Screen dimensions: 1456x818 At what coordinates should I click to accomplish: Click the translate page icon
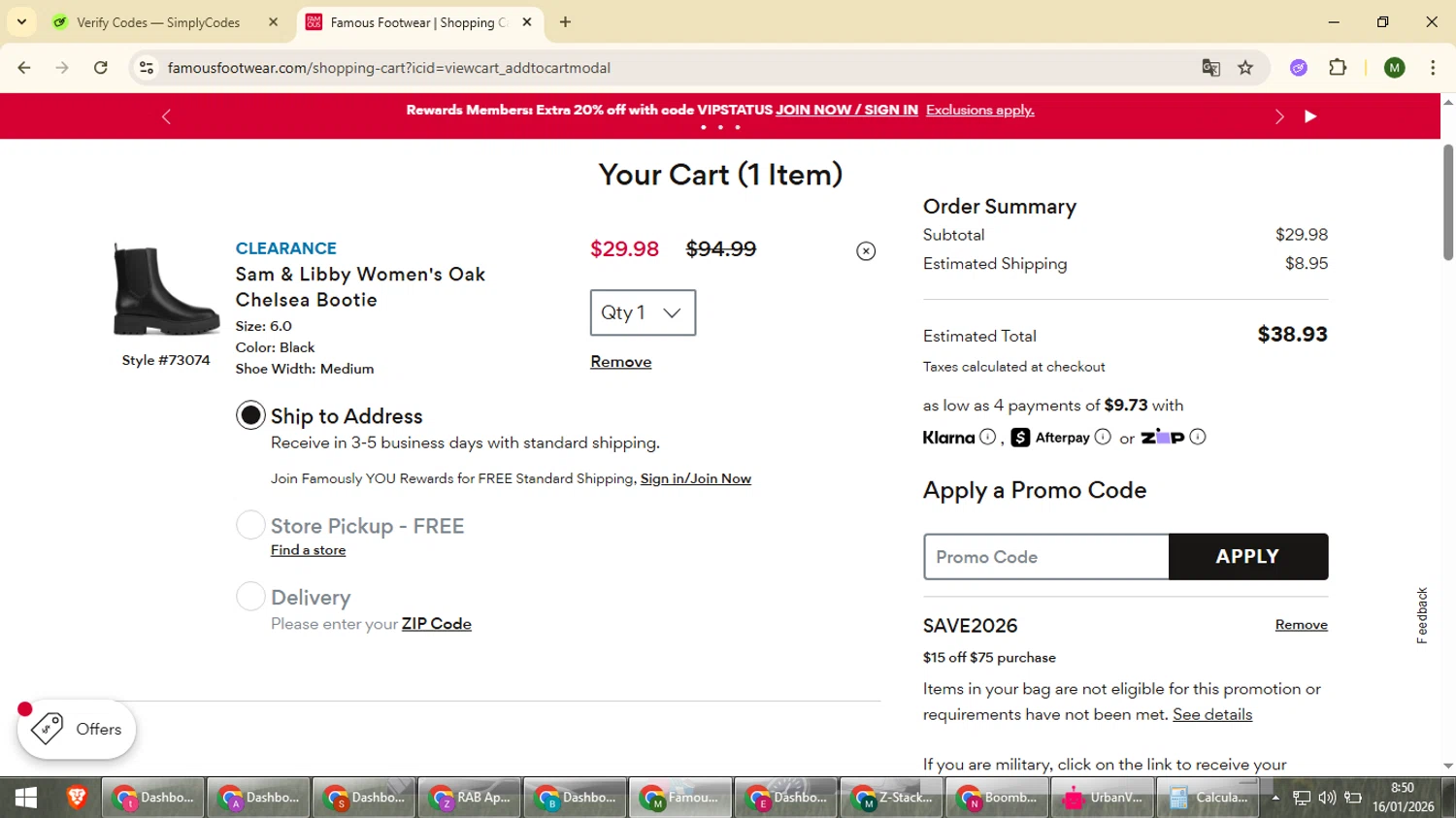[x=1210, y=68]
